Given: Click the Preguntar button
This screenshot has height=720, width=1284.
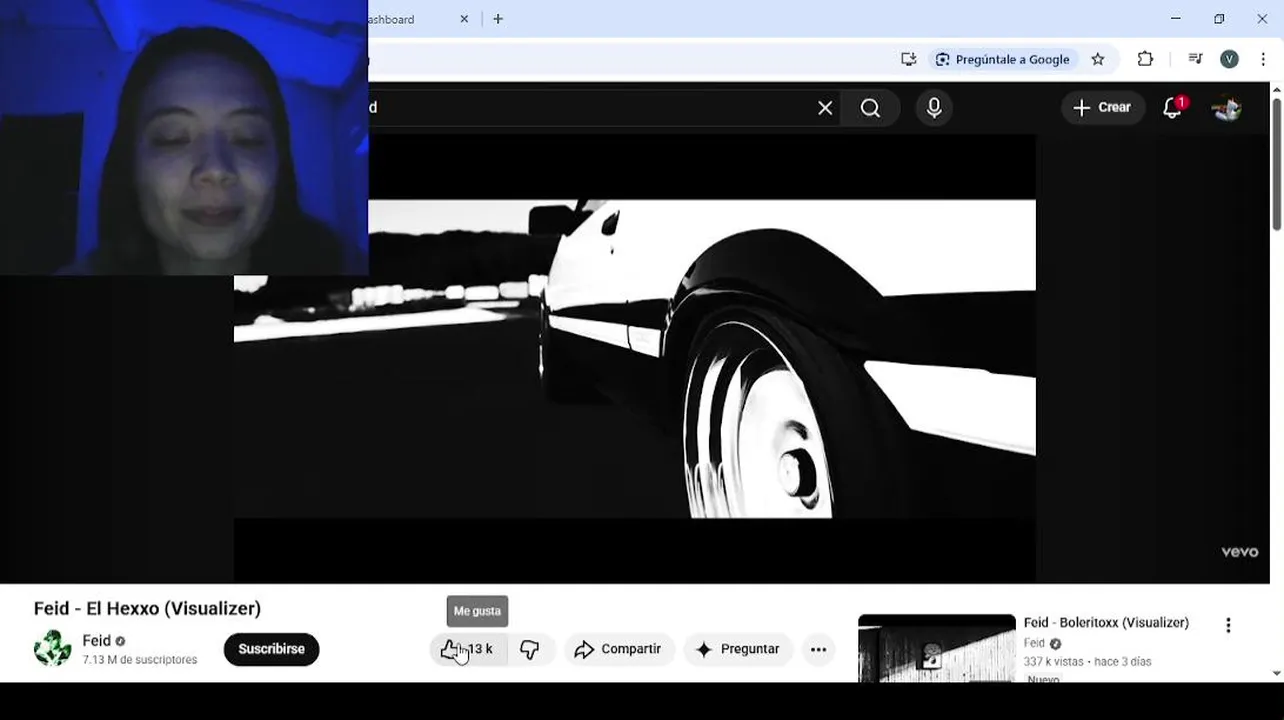Looking at the screenshot, I should coord(738,649).
